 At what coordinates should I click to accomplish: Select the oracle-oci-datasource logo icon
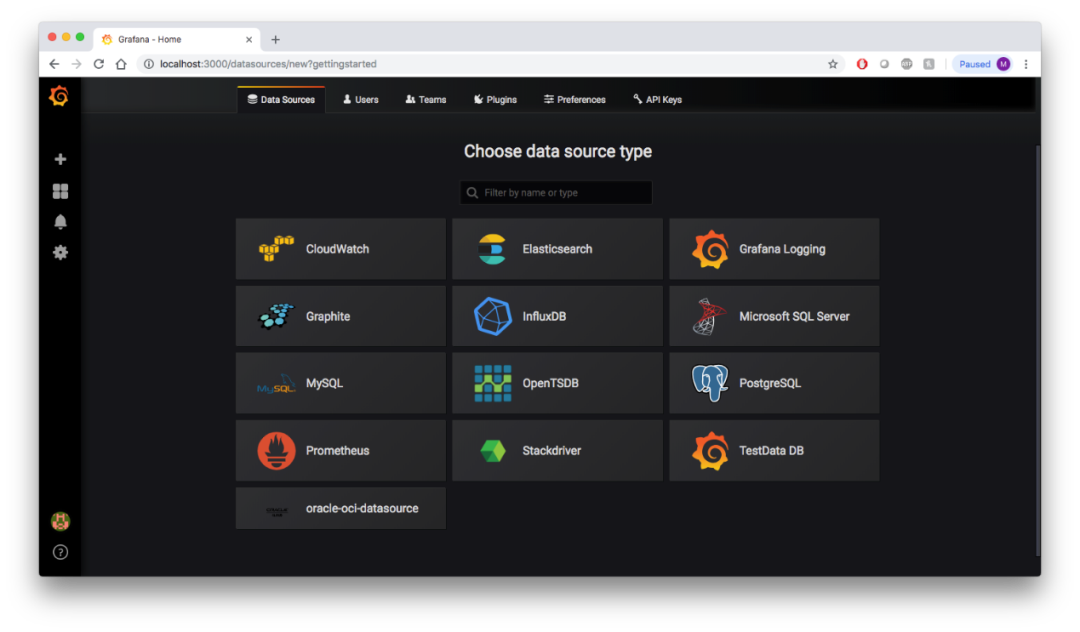coord(276,511)
